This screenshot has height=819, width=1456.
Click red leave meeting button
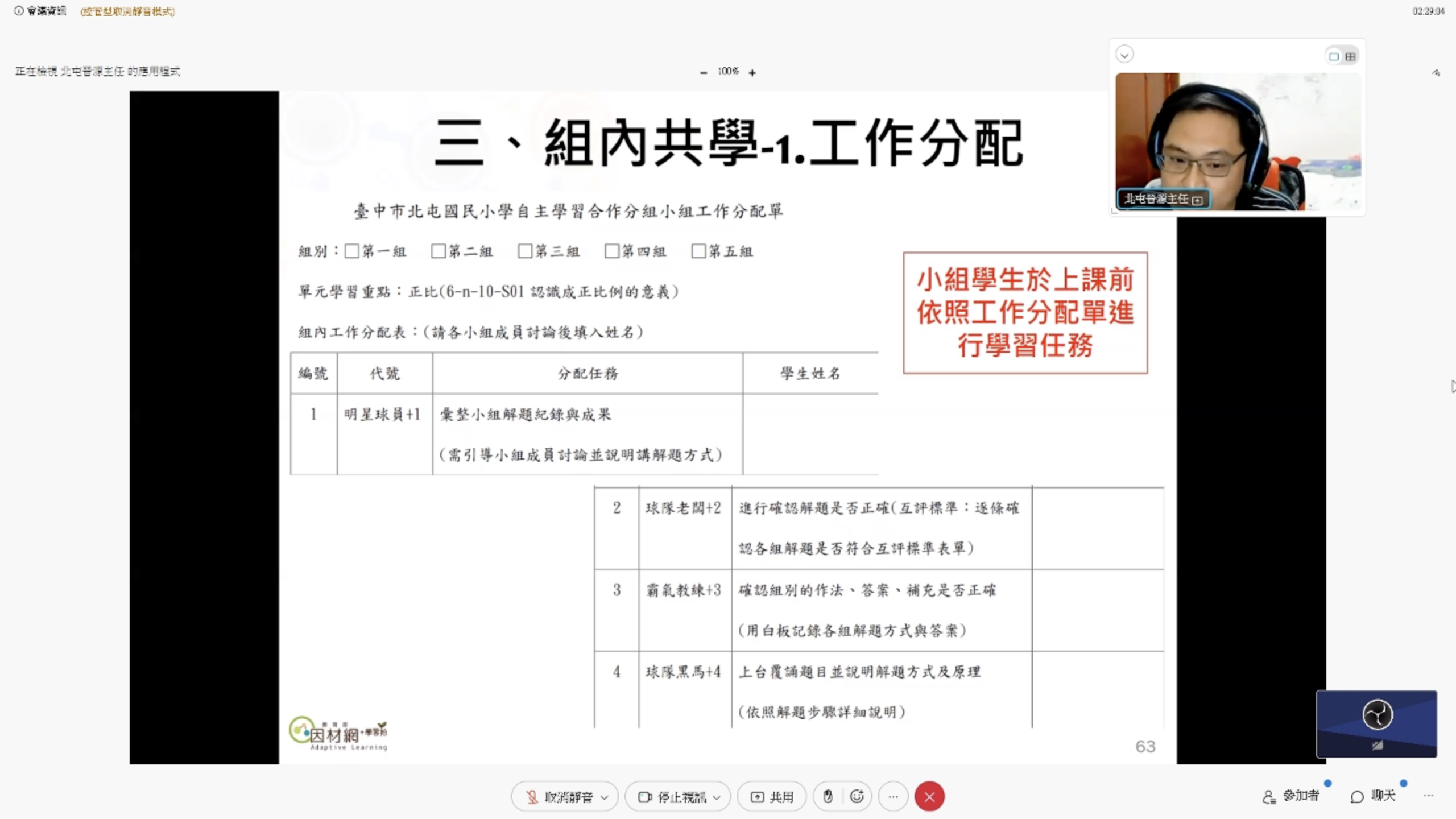tap(929, 797)
